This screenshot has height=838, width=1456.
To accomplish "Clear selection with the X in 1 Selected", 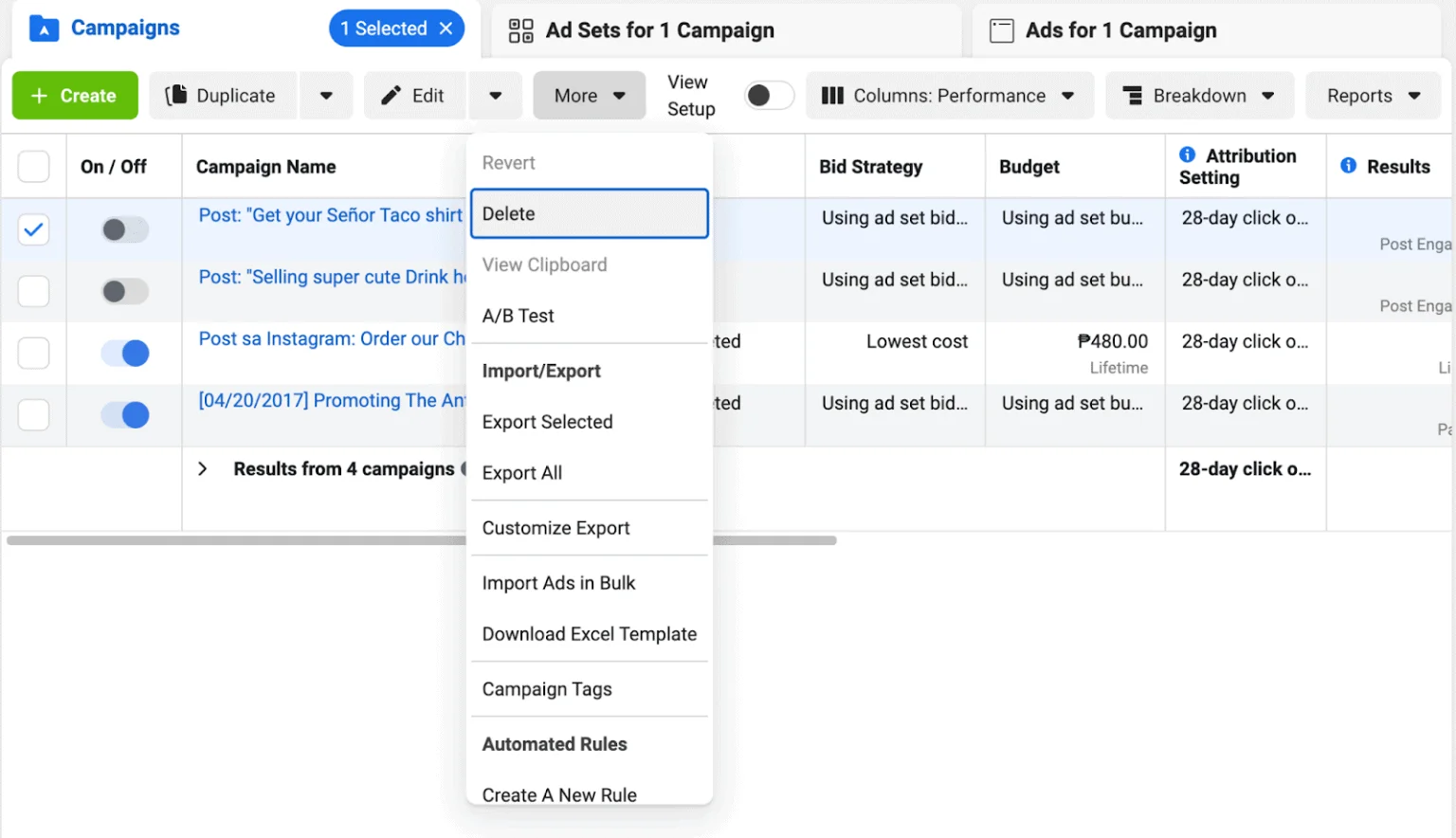I will pos(446,28).
